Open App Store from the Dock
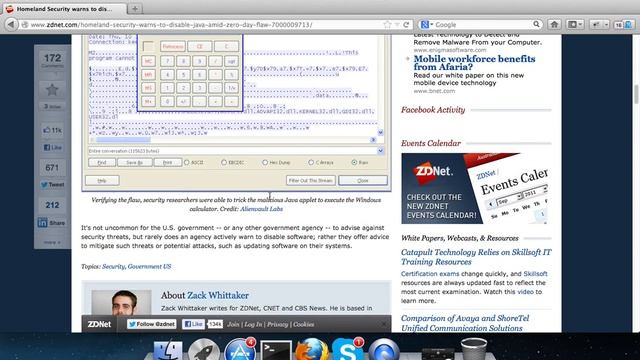 tap(240, 350)
